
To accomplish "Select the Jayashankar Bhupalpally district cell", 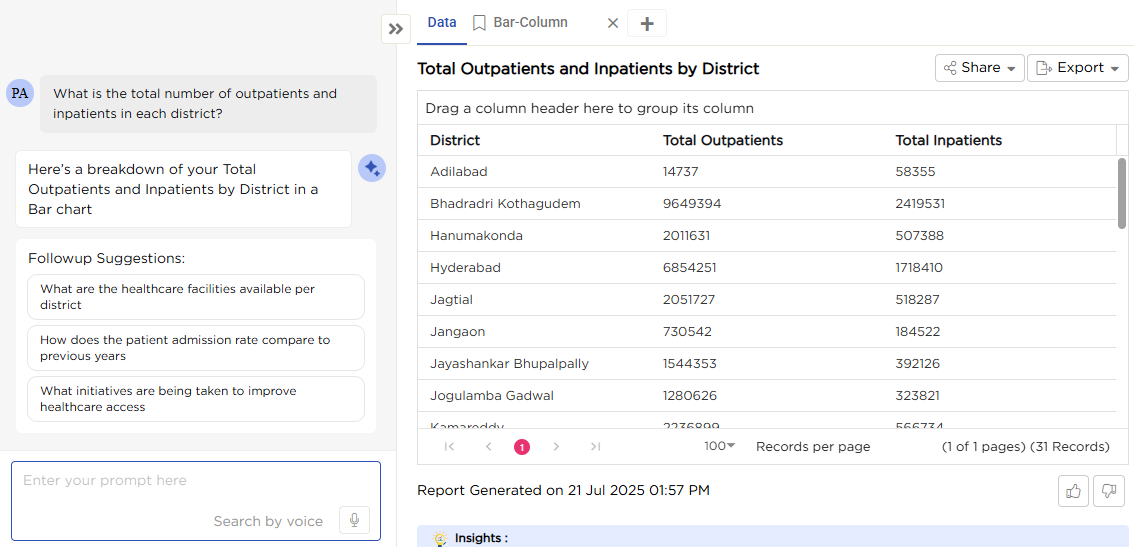I will [510, 364].
